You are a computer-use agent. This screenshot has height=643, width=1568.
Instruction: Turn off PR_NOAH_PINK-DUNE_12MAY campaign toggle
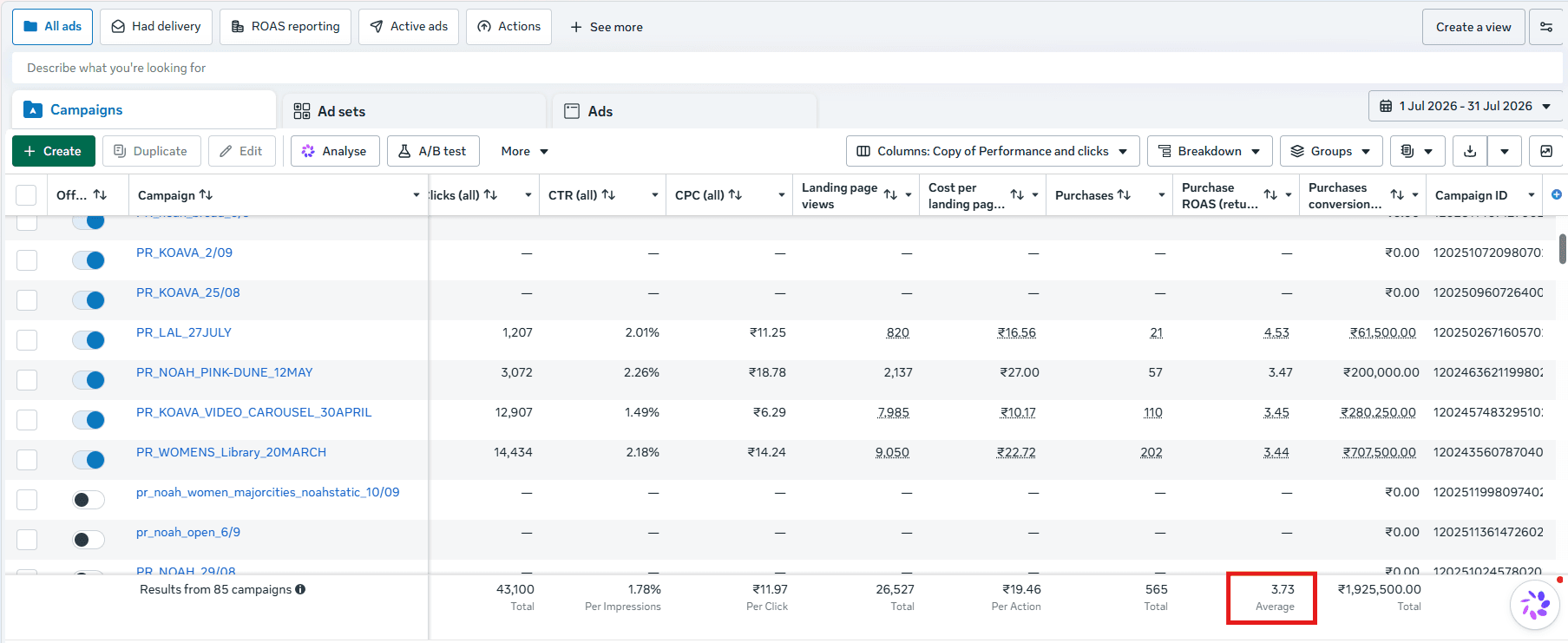click(x=89, y=380)
